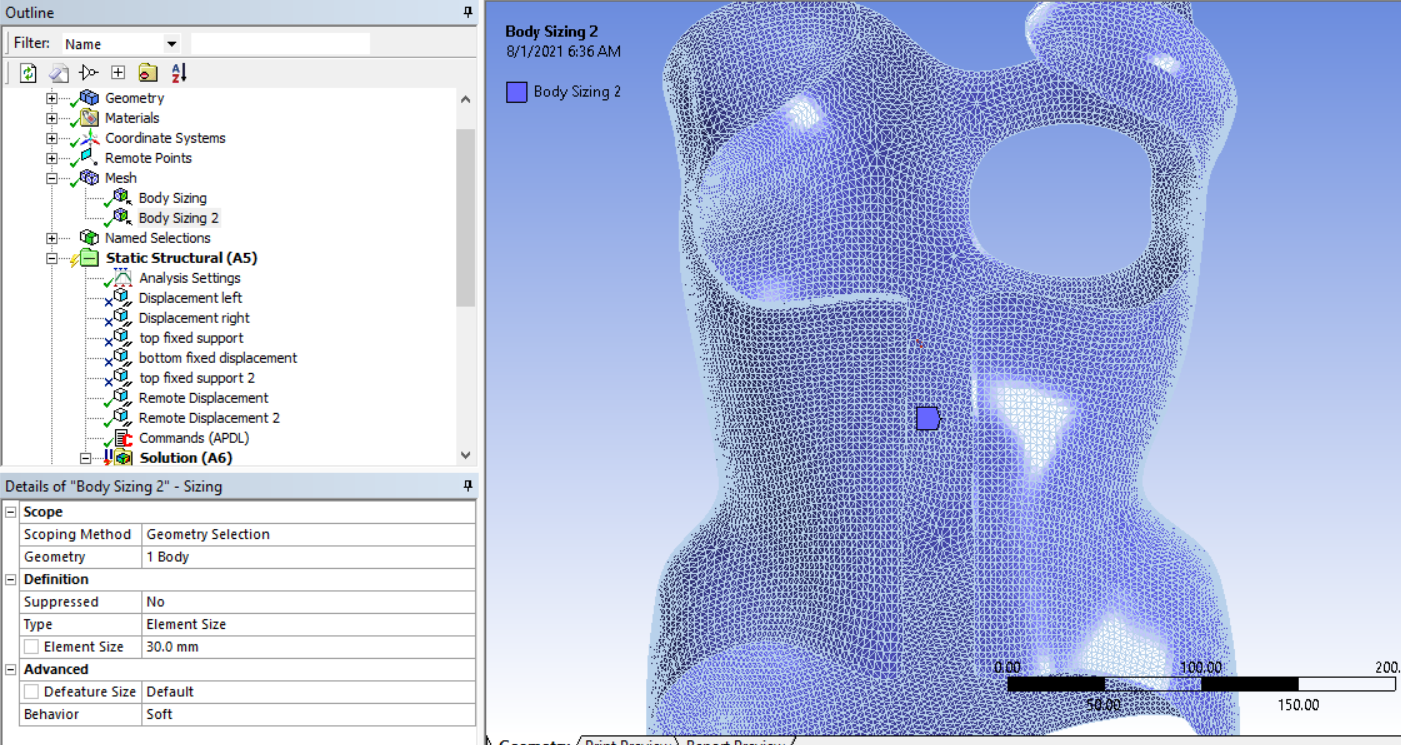Click the Geometry node icon
The height and width of the screenshot is (745, 1401).
tap(90, 98)
